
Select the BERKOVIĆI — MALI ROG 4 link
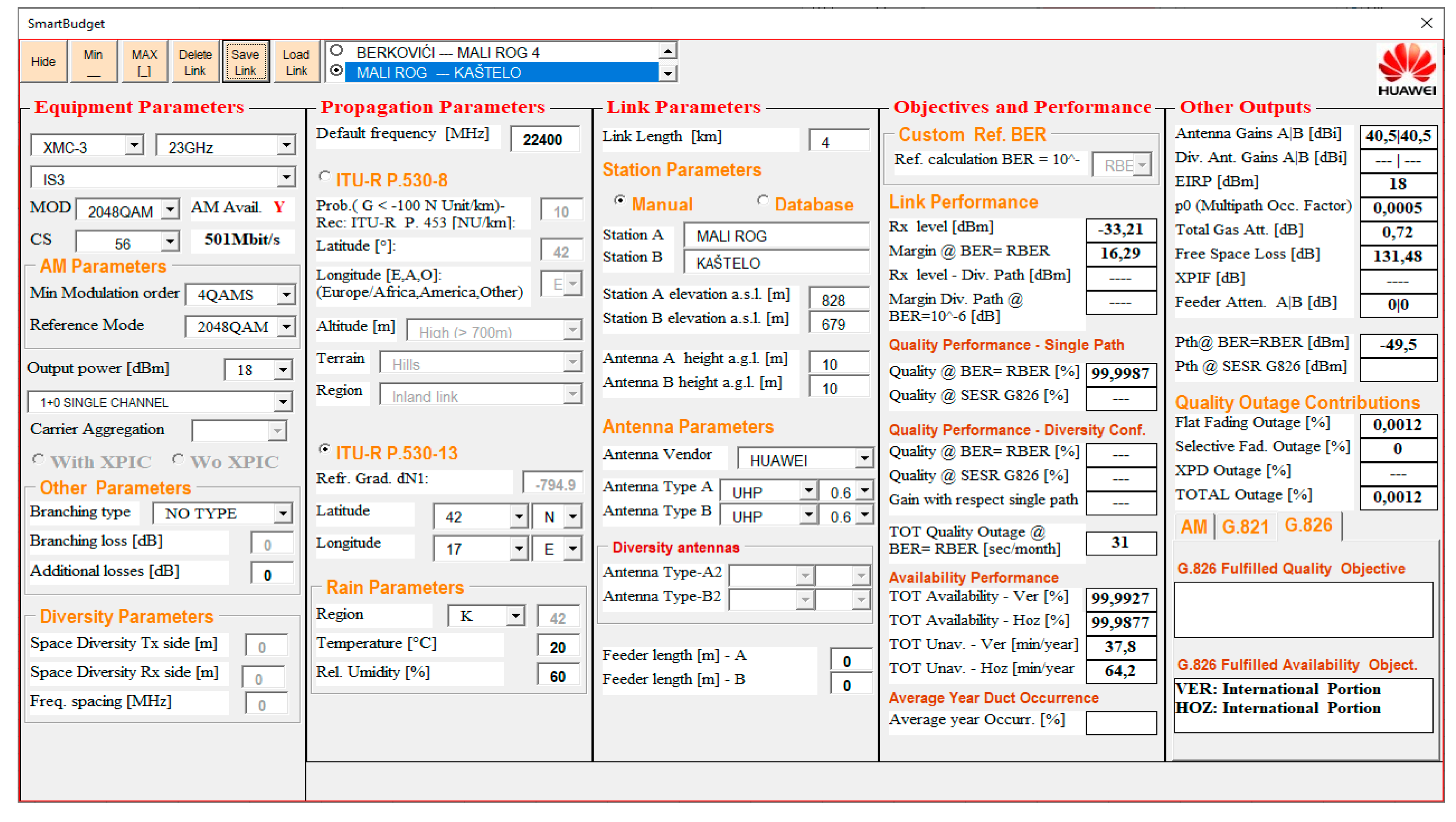(494, 52)
